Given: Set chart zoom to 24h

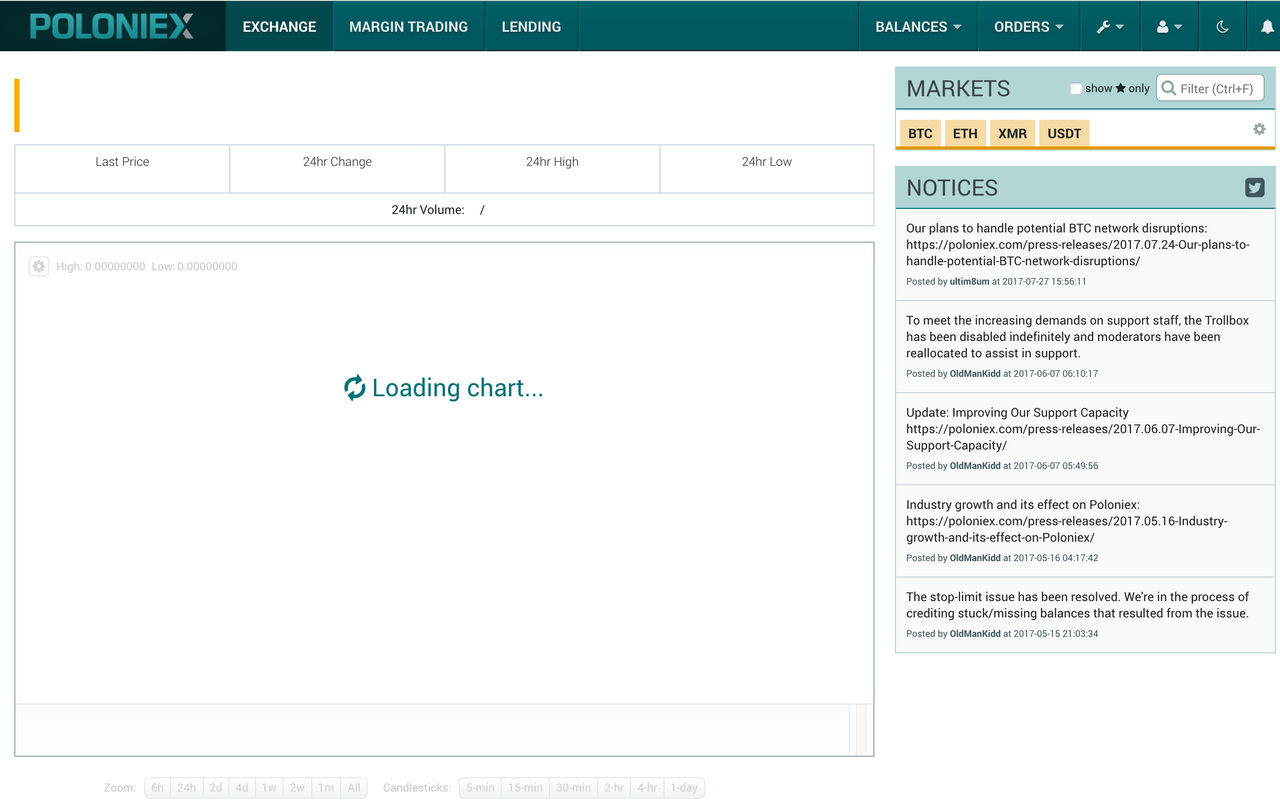Looking at the screenshot, I should (186, 788).
